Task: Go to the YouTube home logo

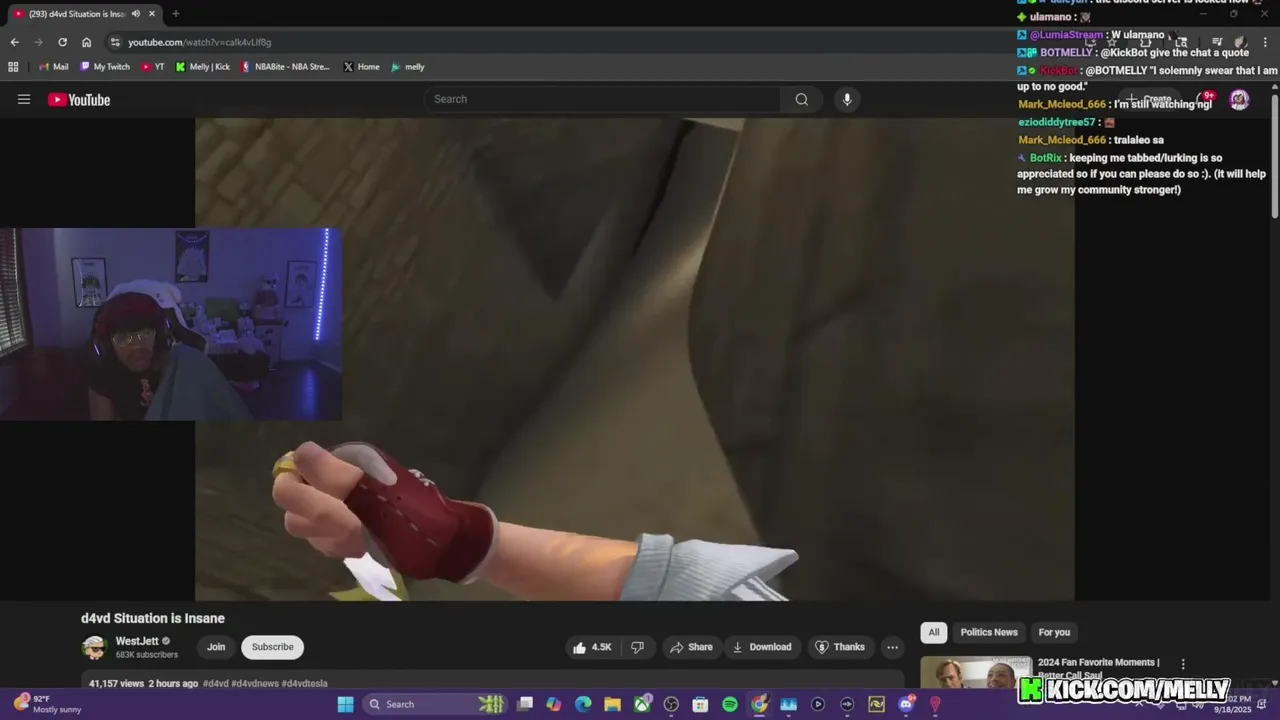Action: click(79, 99)
